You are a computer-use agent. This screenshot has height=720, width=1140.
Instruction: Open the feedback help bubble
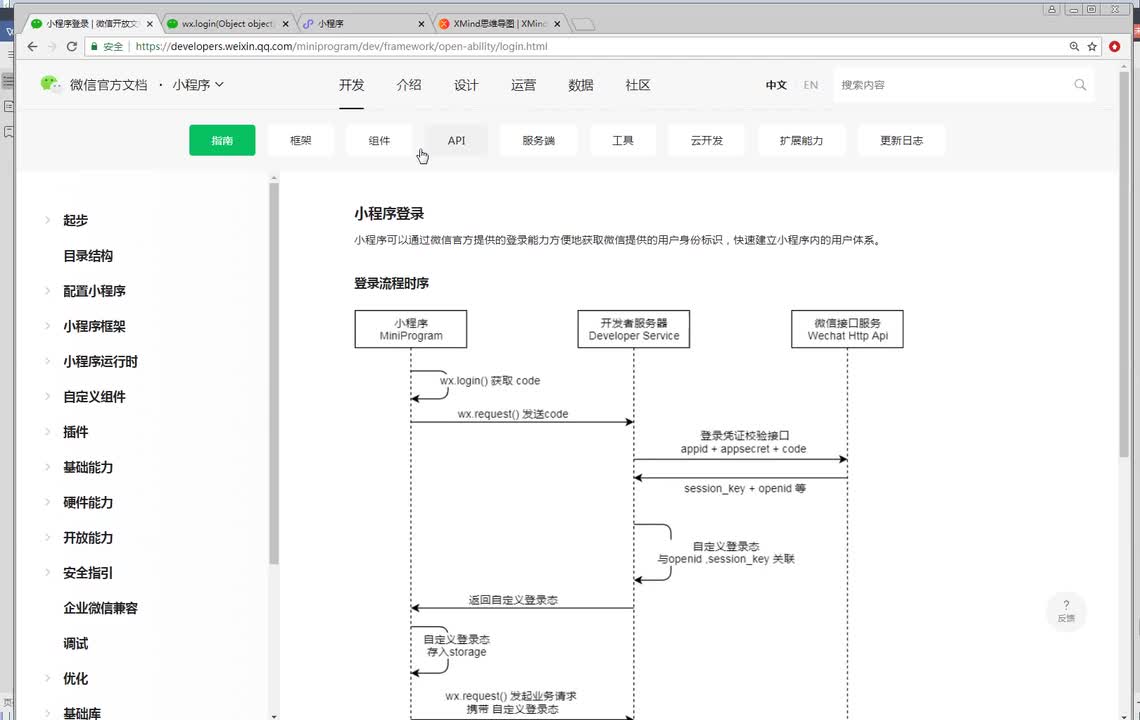tap(1066, 611)
